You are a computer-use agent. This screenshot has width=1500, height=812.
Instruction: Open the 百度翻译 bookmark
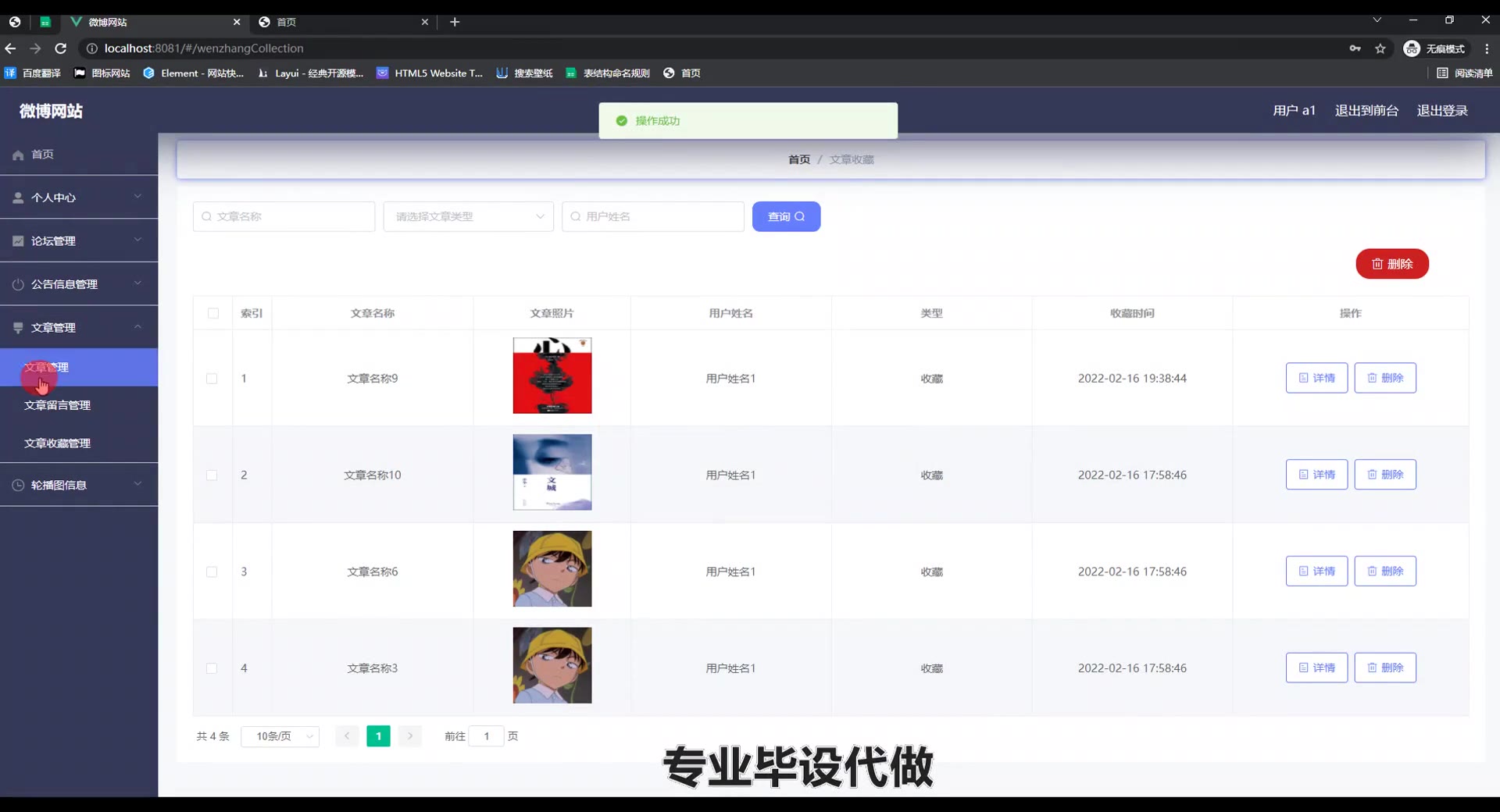coord(33,73)
